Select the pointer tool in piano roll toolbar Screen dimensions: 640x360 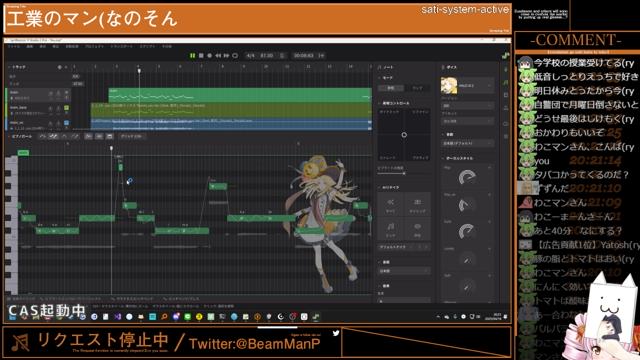[42, 136]
